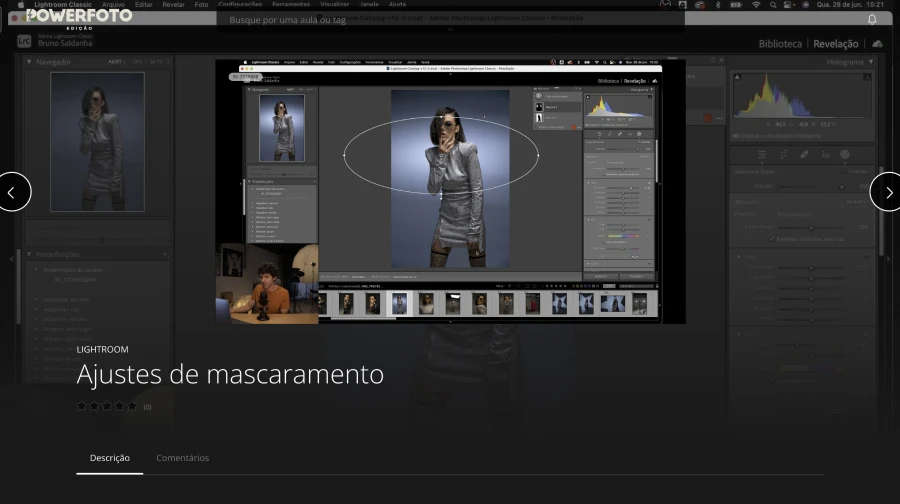The height and width of the screenshot is (504, 900).
Task: Go to the previous lesson arrow
Action: tap(12, 192)
